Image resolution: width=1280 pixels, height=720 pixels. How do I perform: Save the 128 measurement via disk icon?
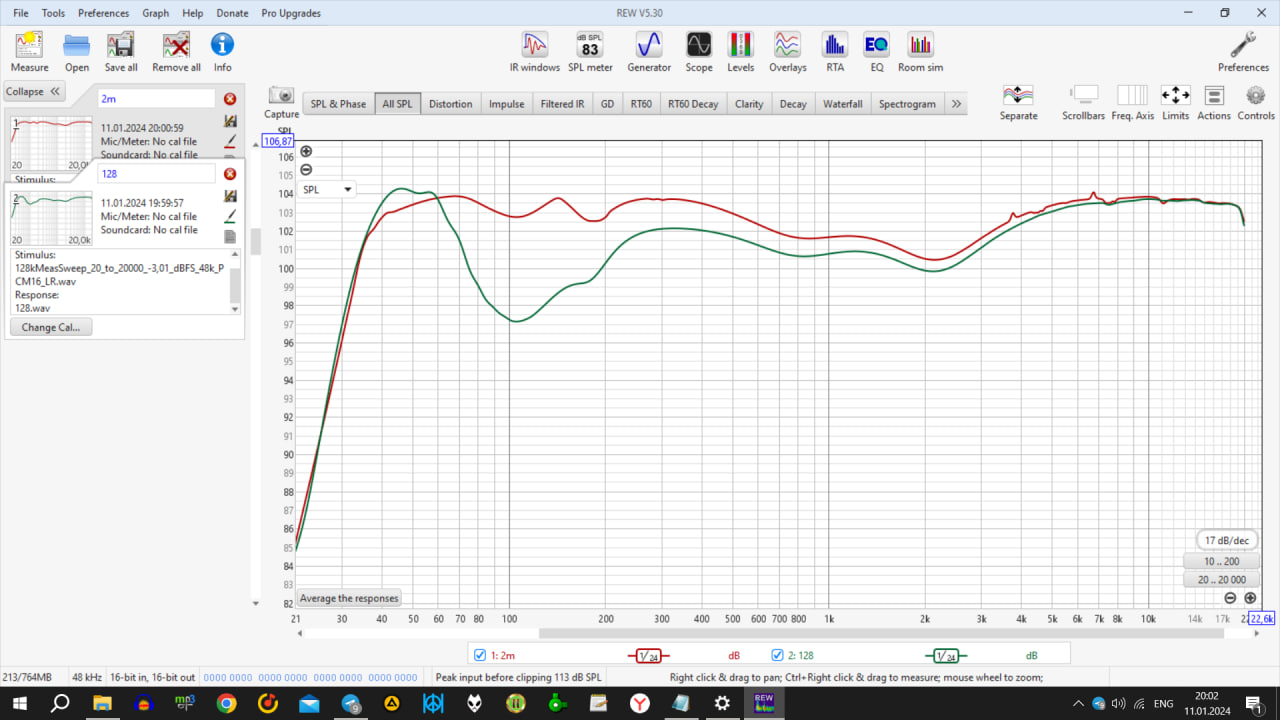230,196
